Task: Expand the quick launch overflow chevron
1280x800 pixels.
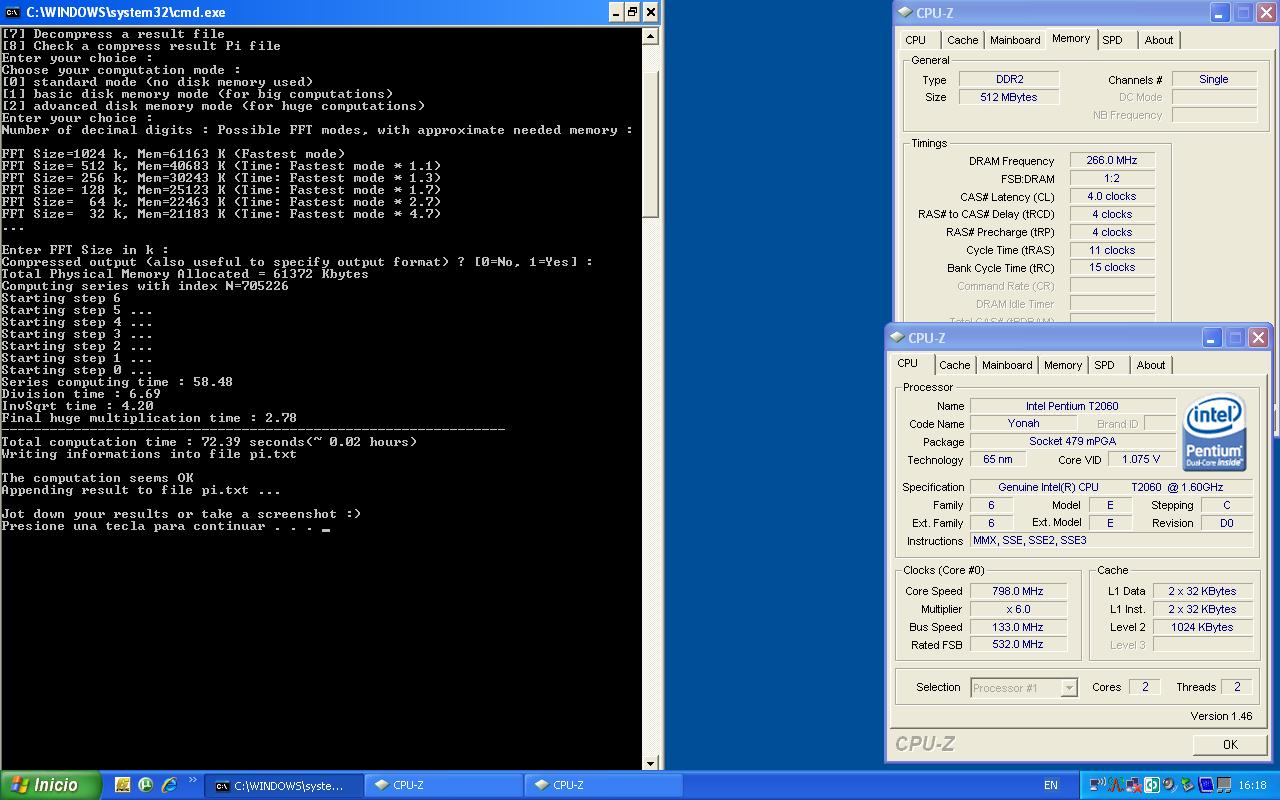Action: (x=192, y=779)
